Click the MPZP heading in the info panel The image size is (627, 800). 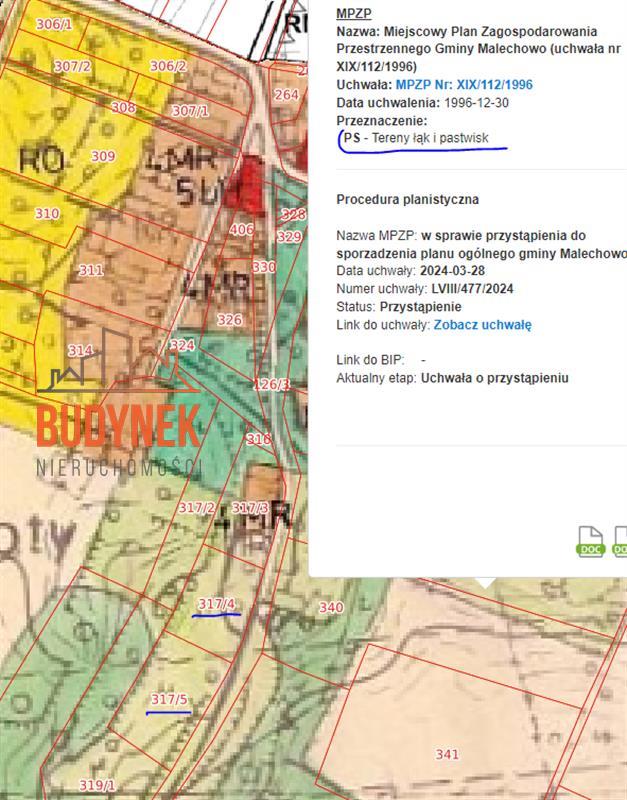click(x=354, y=14)
